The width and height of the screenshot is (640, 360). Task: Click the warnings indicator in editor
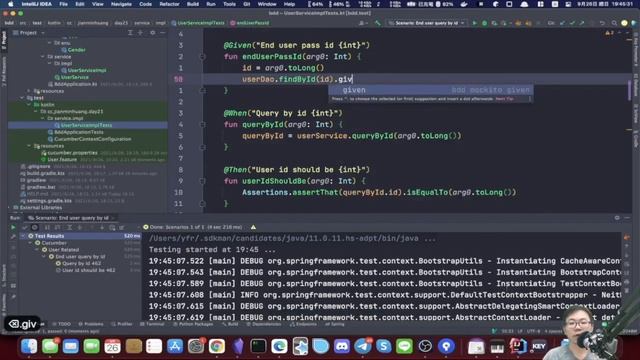coord(609,33)
